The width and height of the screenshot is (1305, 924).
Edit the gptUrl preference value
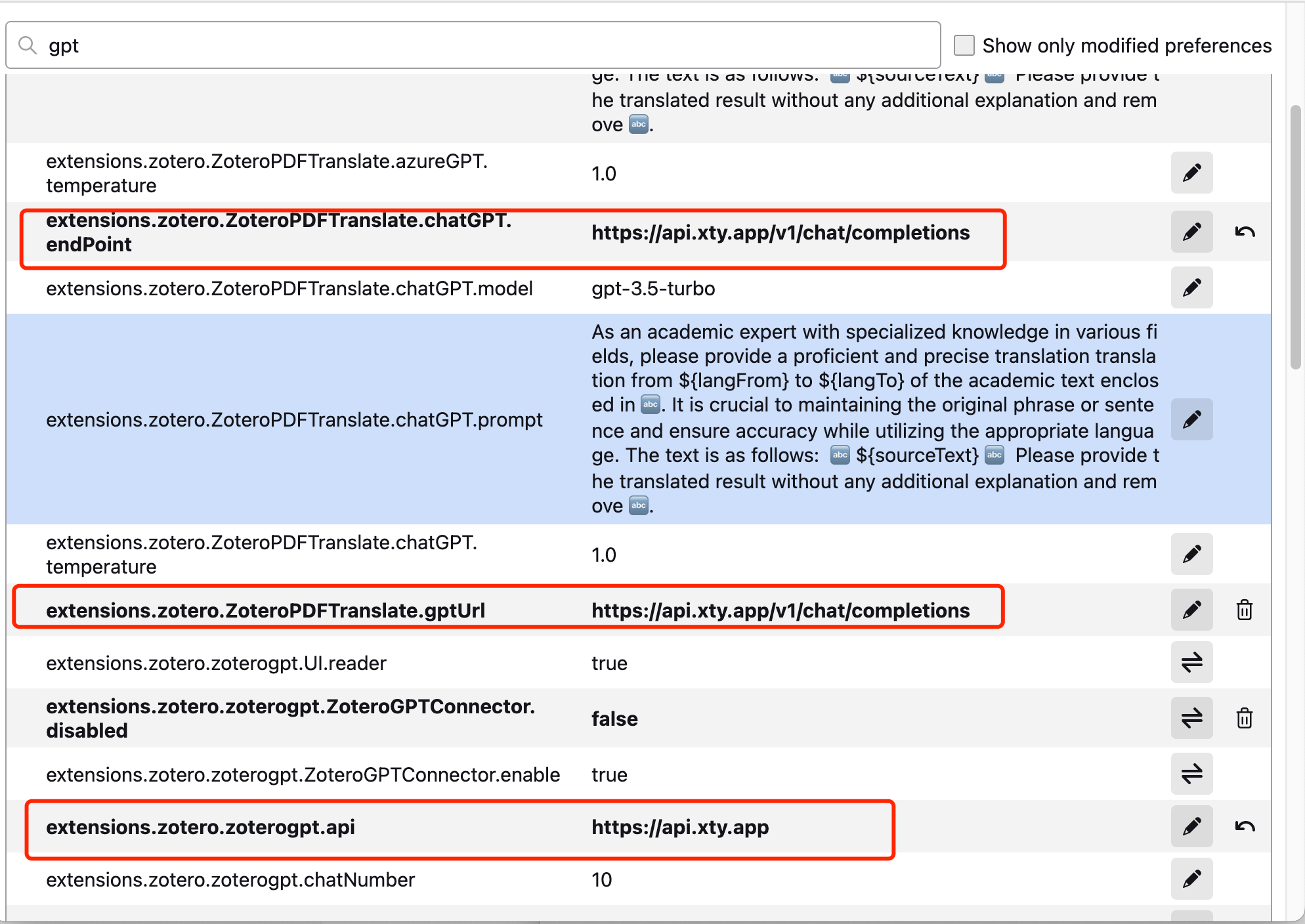pos(1191,610)
